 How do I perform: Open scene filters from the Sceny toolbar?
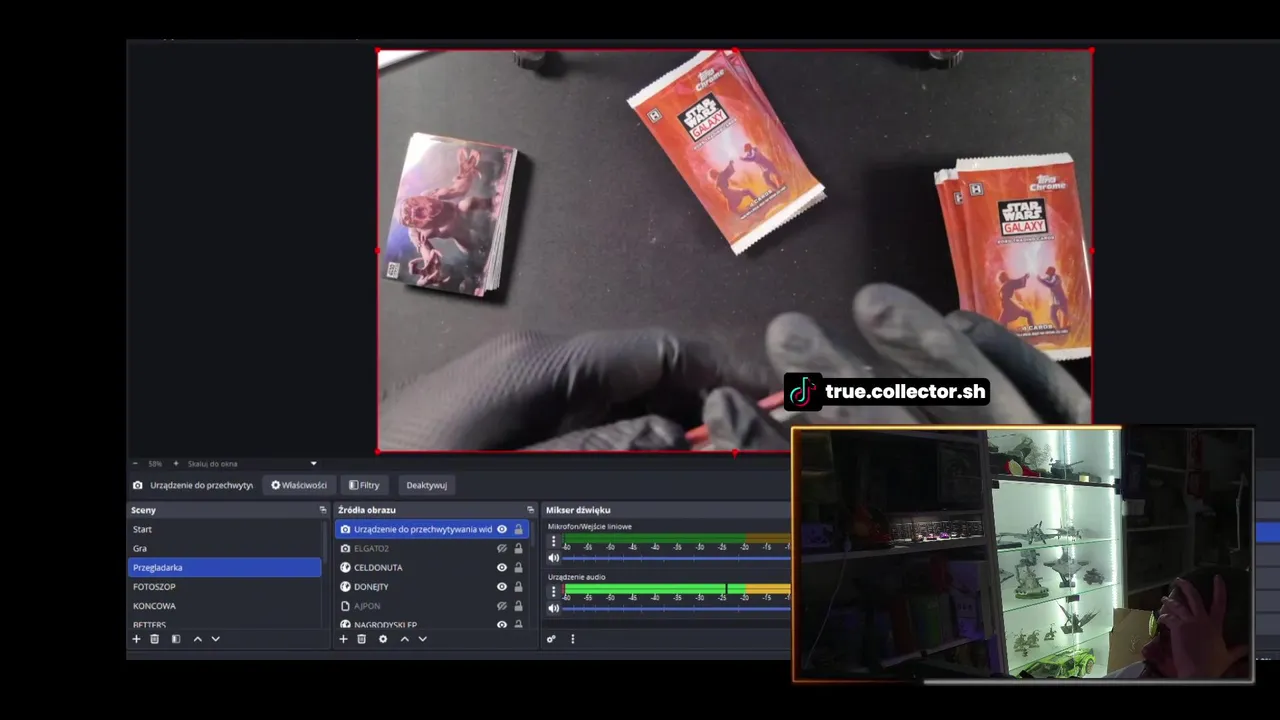176,639
